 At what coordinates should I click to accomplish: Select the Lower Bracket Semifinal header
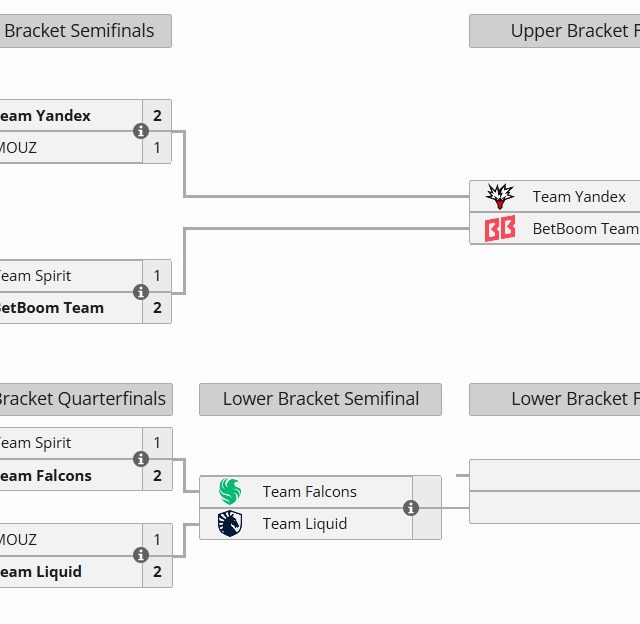click(x=320, y=399)
